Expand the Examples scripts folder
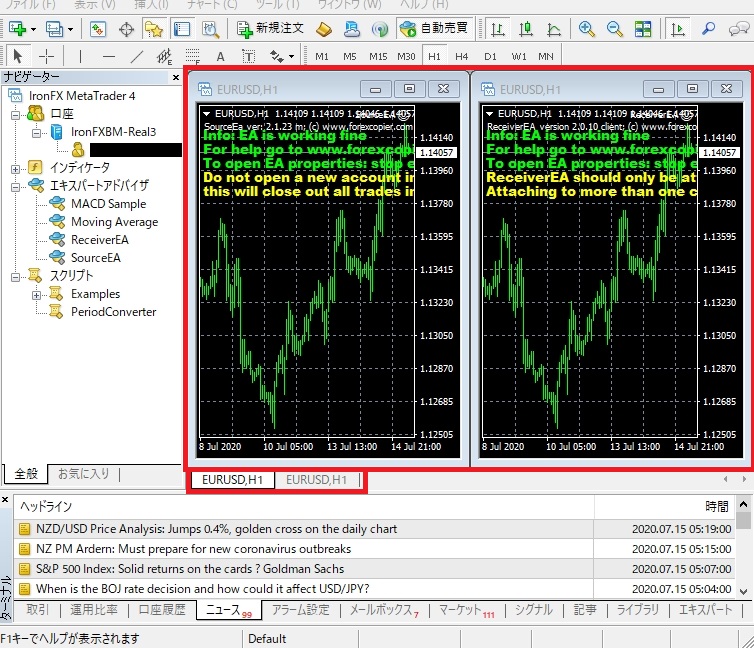The image size is (754, 648). tap(37, 295)
